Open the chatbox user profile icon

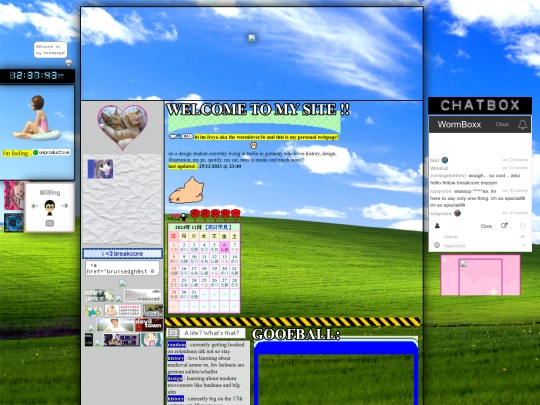tap(437, 226)
